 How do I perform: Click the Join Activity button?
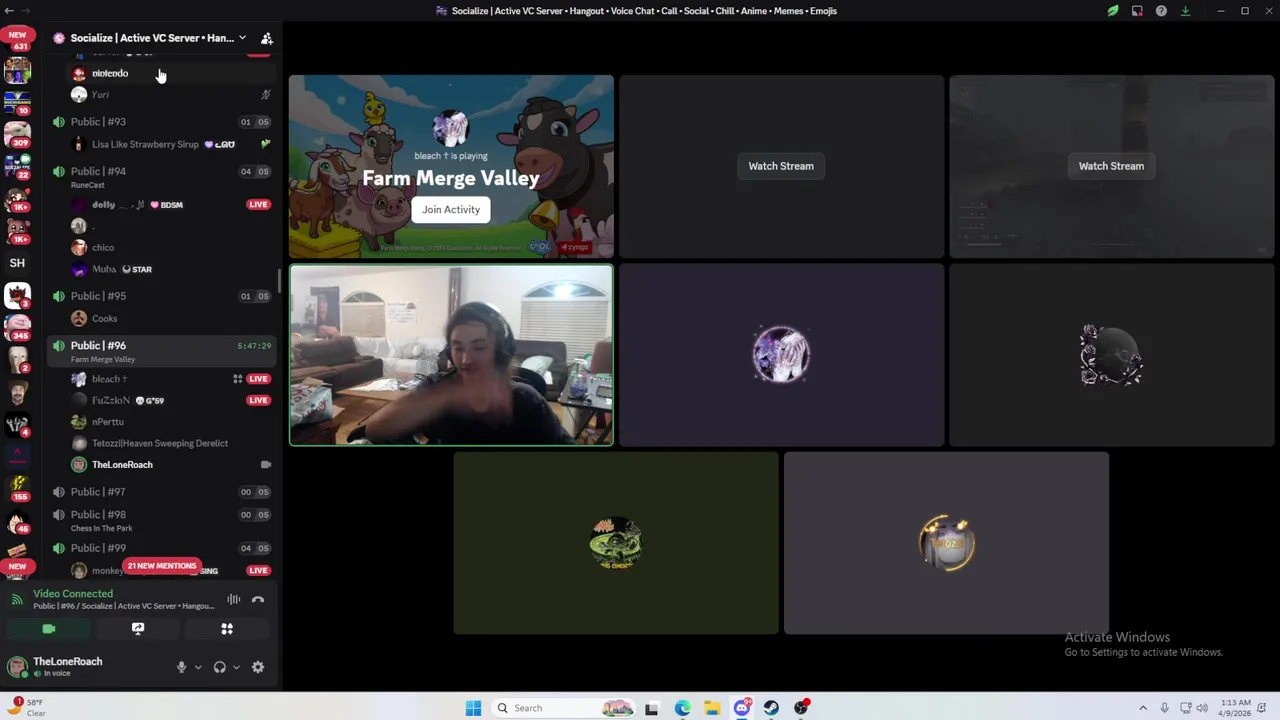click(451, 210)
